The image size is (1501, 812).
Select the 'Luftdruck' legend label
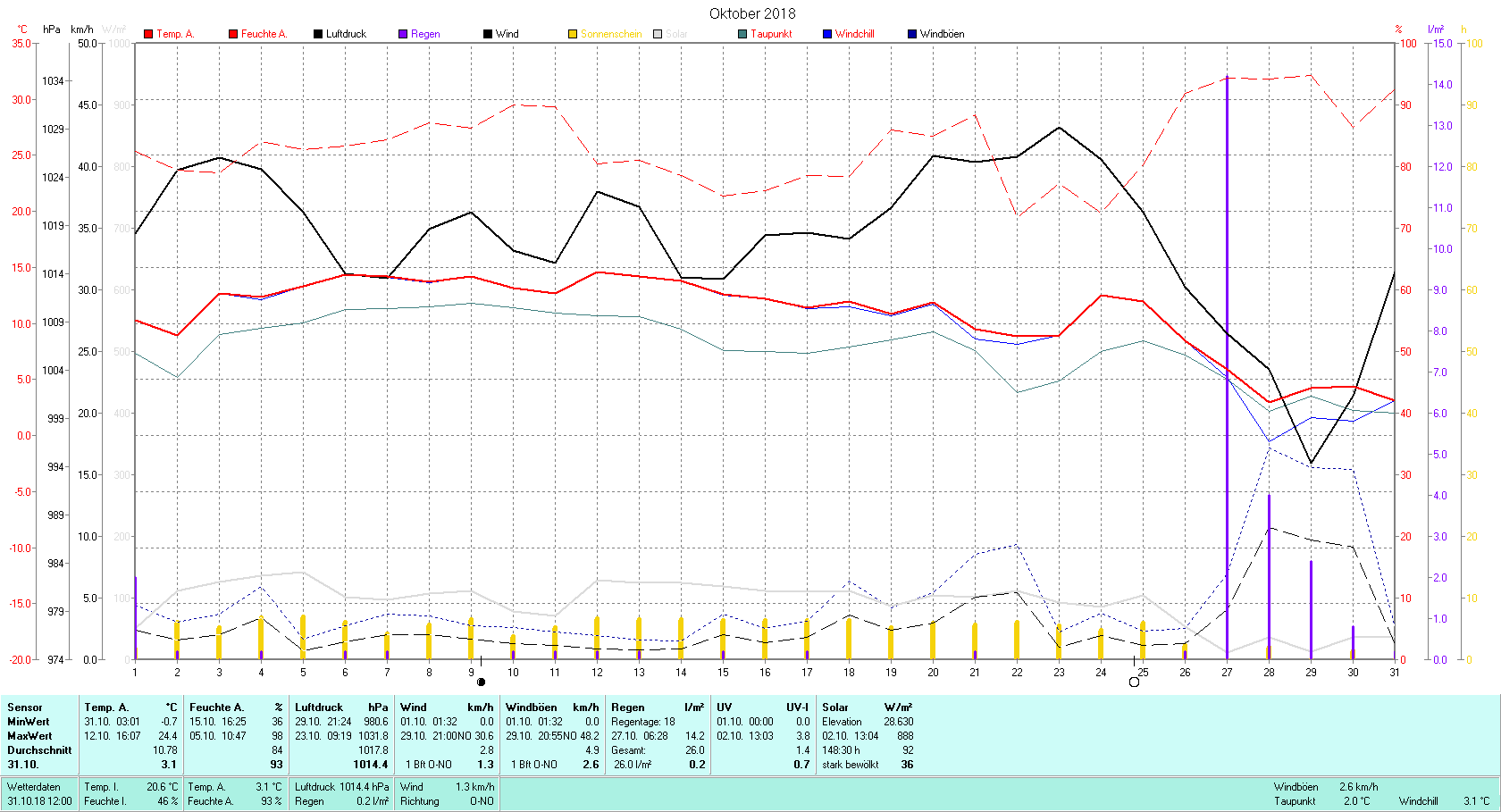click(x=347, y=34)
